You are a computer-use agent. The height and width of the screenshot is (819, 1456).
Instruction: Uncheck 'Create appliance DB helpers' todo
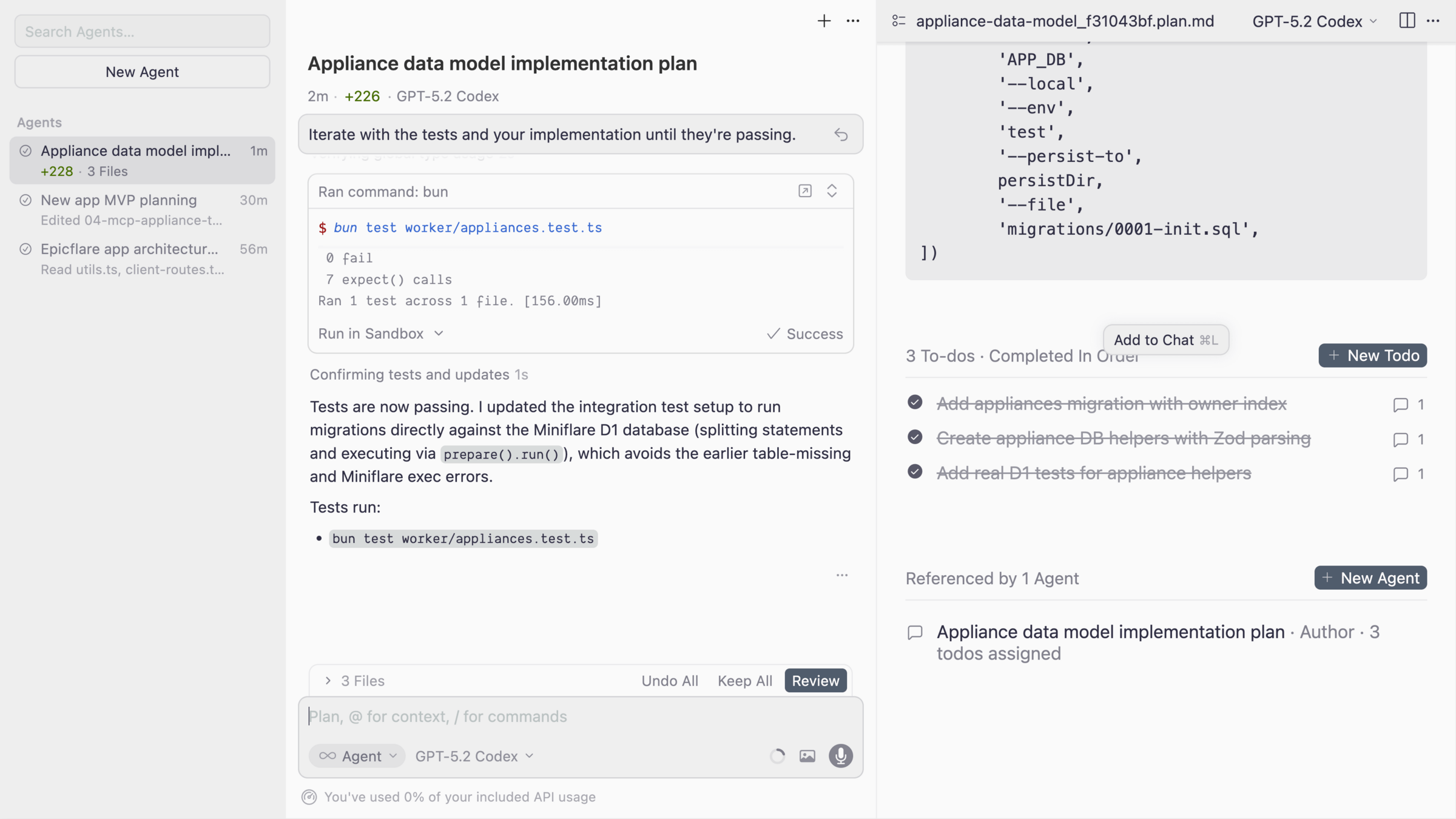[915, 437]
